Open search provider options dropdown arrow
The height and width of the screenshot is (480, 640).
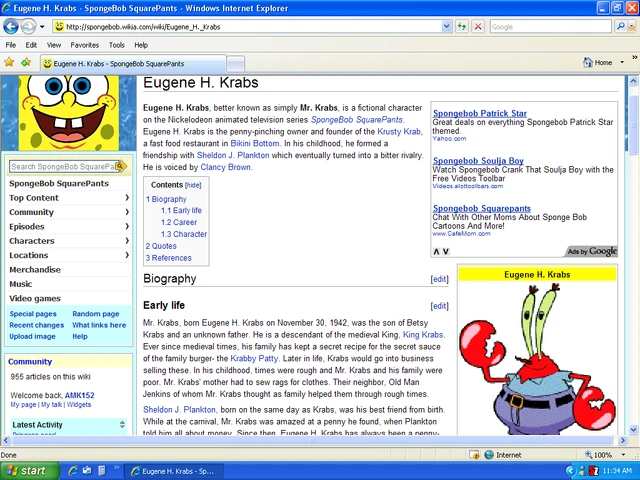pyautogui.click(x=632, y=27)
